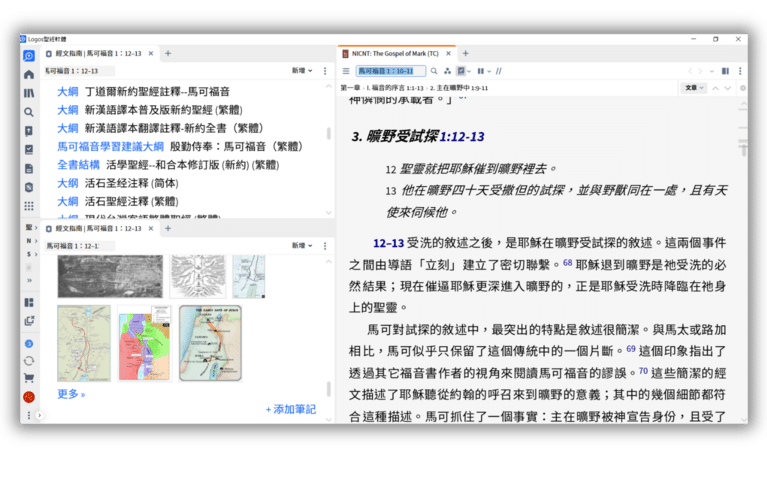Image resolution: width=767 pixels, height=479 pixels.
Task: Open the black-and-white tree diagram thumbnail
Action: 198,276
